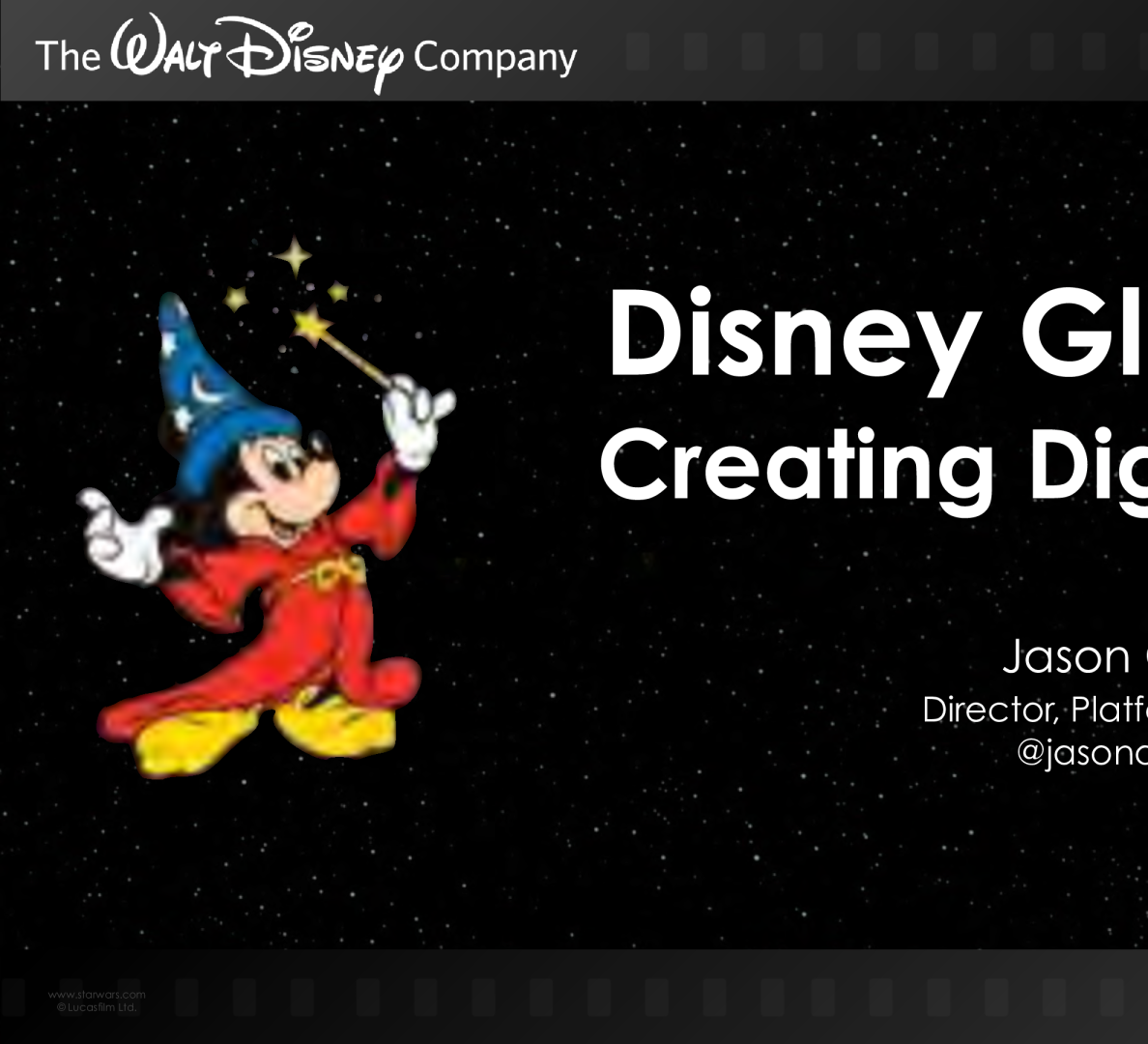Viewport: 1148px width, 1044px height.
Task: Click the presenter name "Jason"
Action: coord(1066,657)
